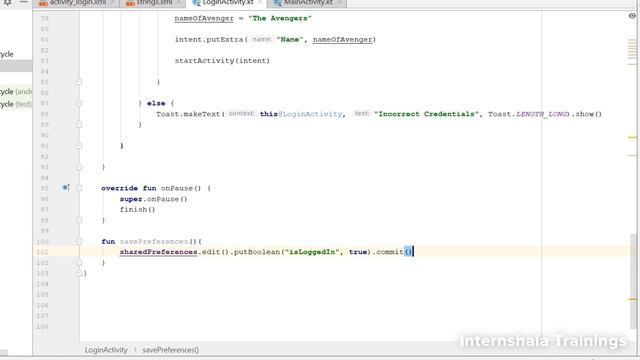Select the 'ycle (andr' row in the project panel
640x360 pixels.
click(x=16, y=91)
